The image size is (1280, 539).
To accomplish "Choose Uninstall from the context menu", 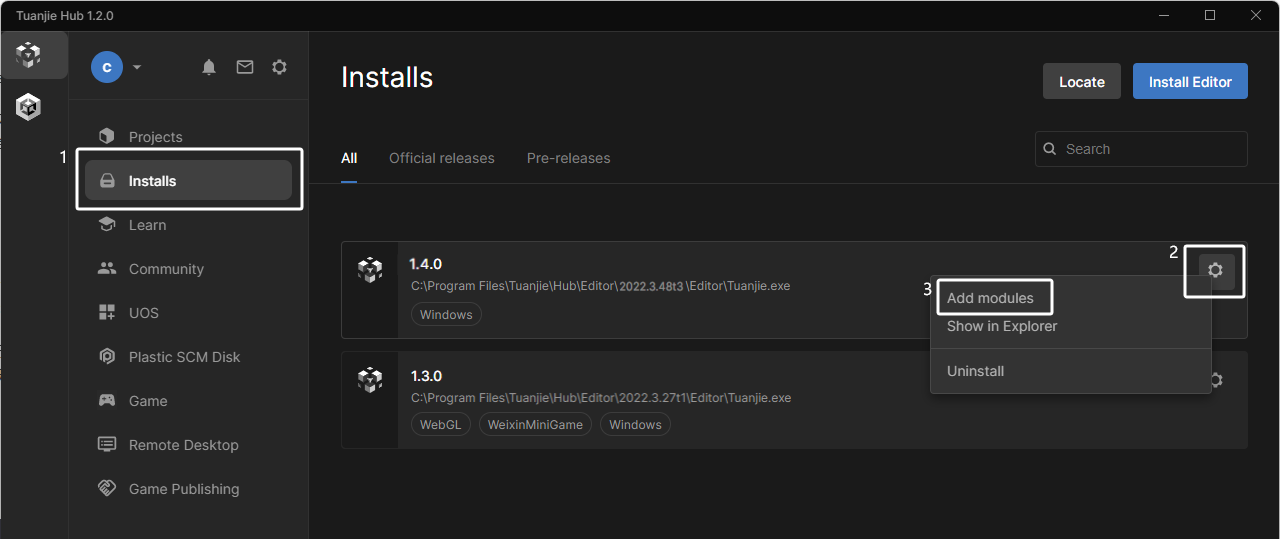I will 975,371.
